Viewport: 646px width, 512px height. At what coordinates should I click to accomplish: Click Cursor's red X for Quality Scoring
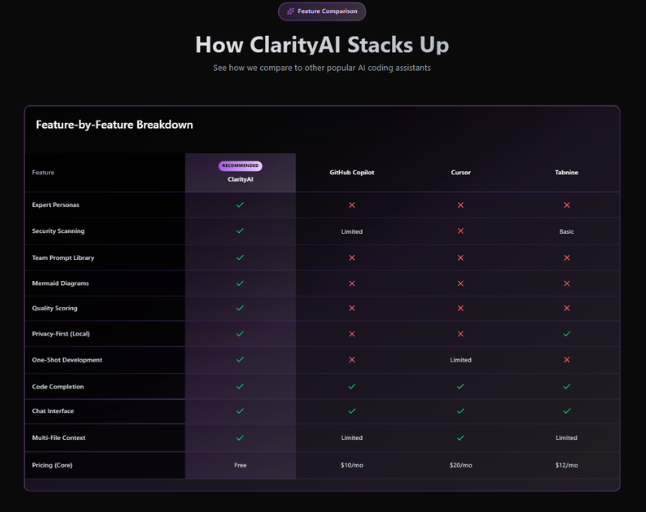(x=460, y=308)
